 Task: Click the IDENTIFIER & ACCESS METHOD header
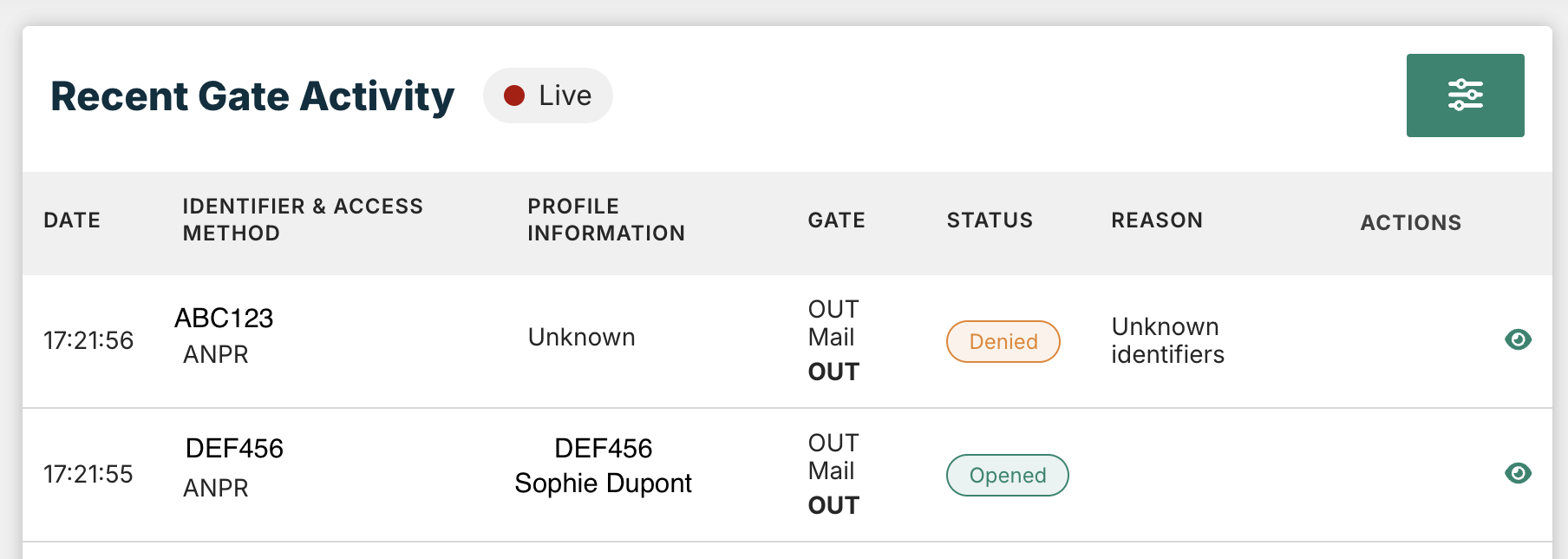[303, 220]
